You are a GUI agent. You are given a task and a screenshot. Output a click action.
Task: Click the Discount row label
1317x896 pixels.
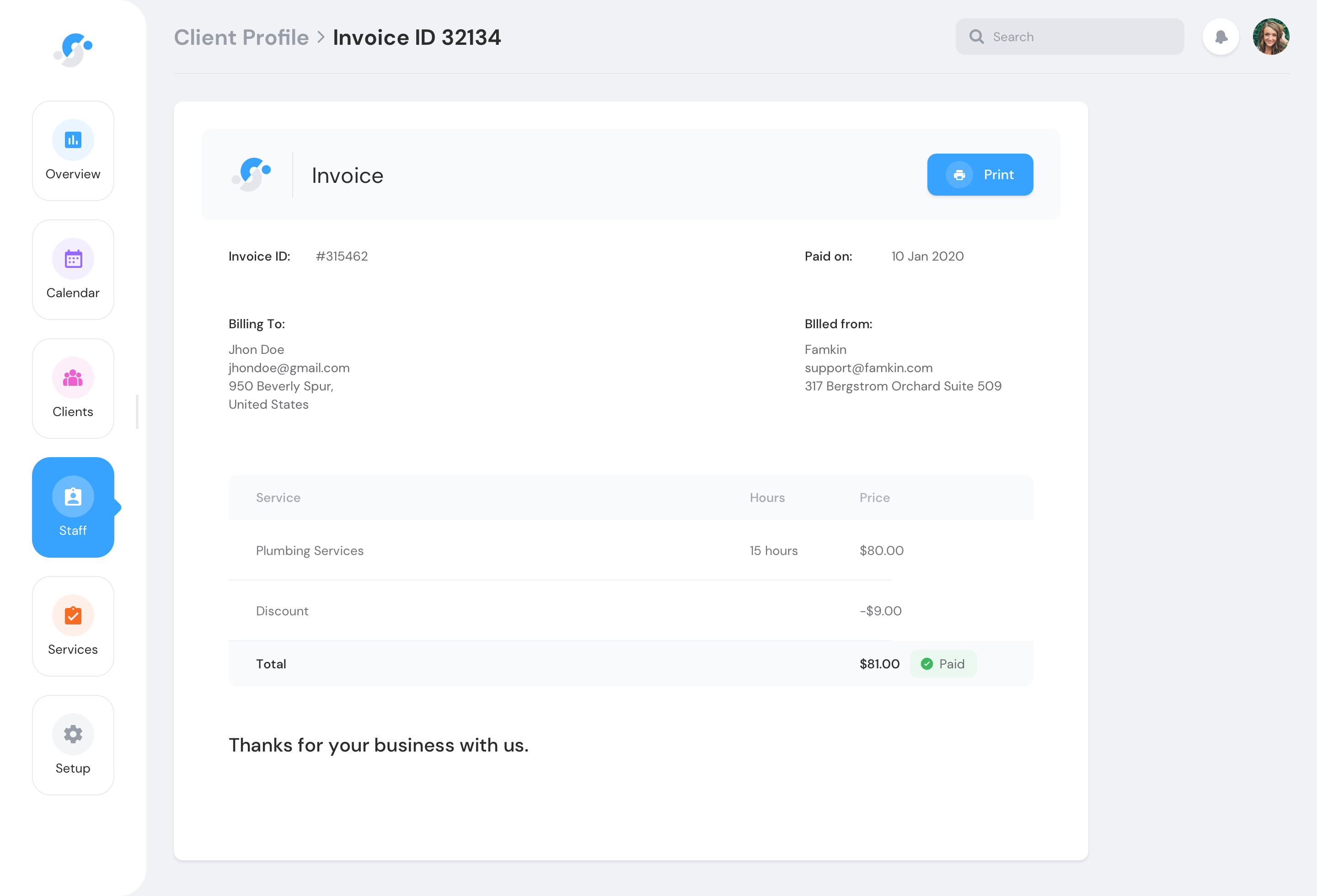pyautogui.click(x=282, y=611)
